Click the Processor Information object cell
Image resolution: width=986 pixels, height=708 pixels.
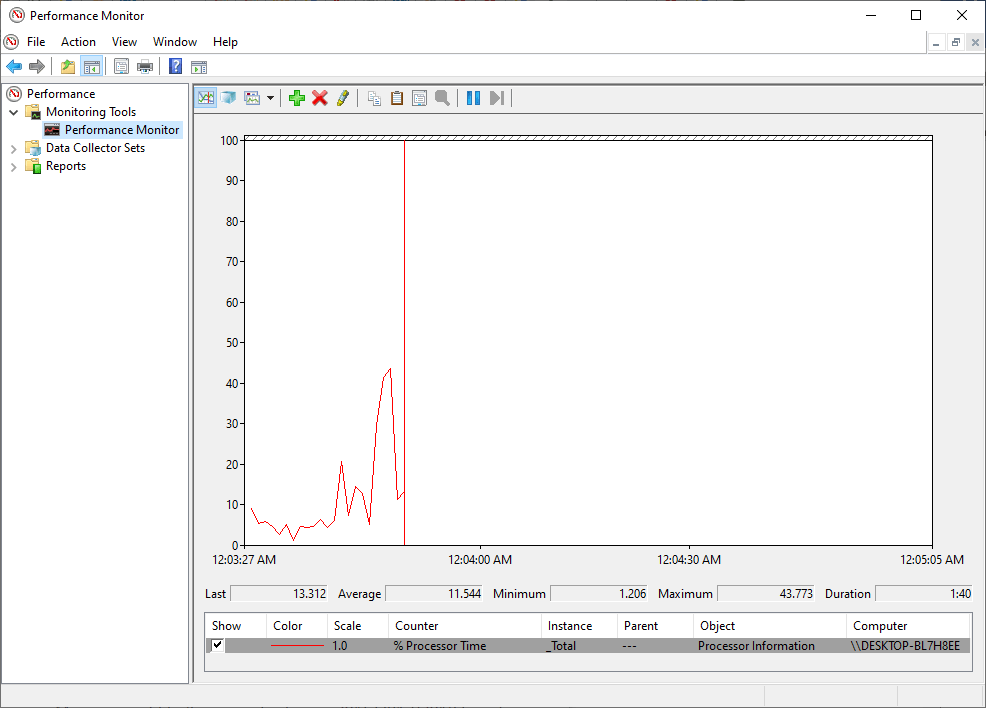pos(756,646)
